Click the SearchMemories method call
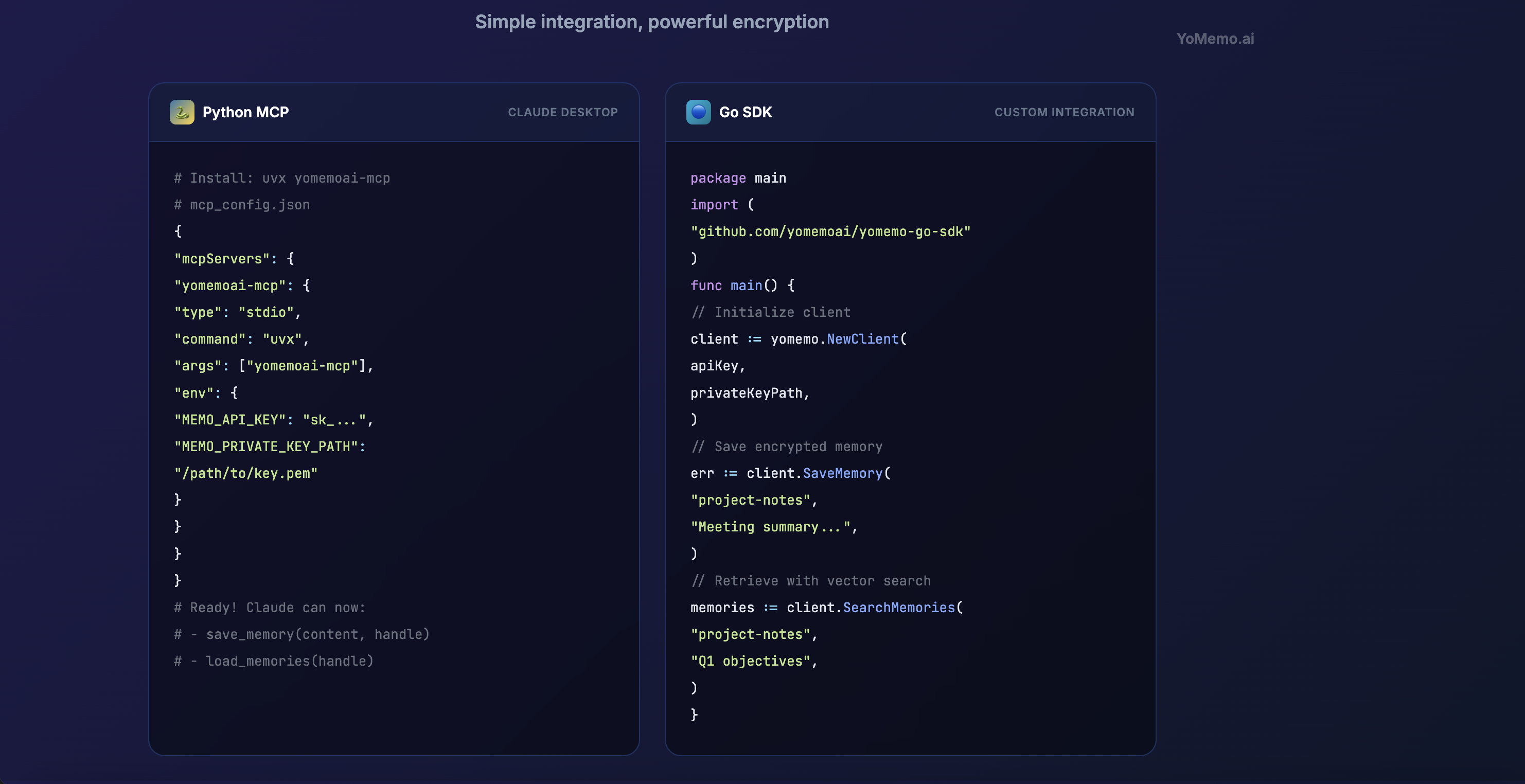 point(898,608)
